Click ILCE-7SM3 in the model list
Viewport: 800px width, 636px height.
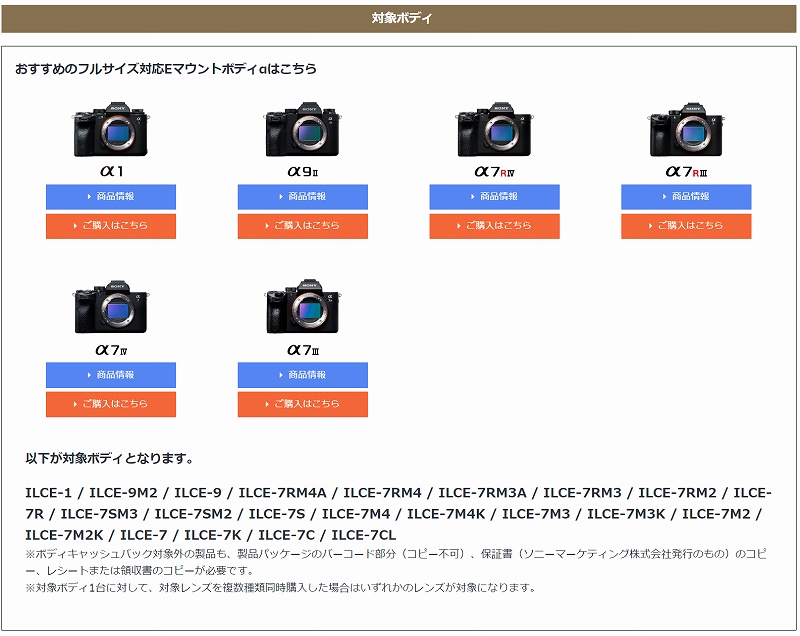pyautogui.click(x=99, y=514)
